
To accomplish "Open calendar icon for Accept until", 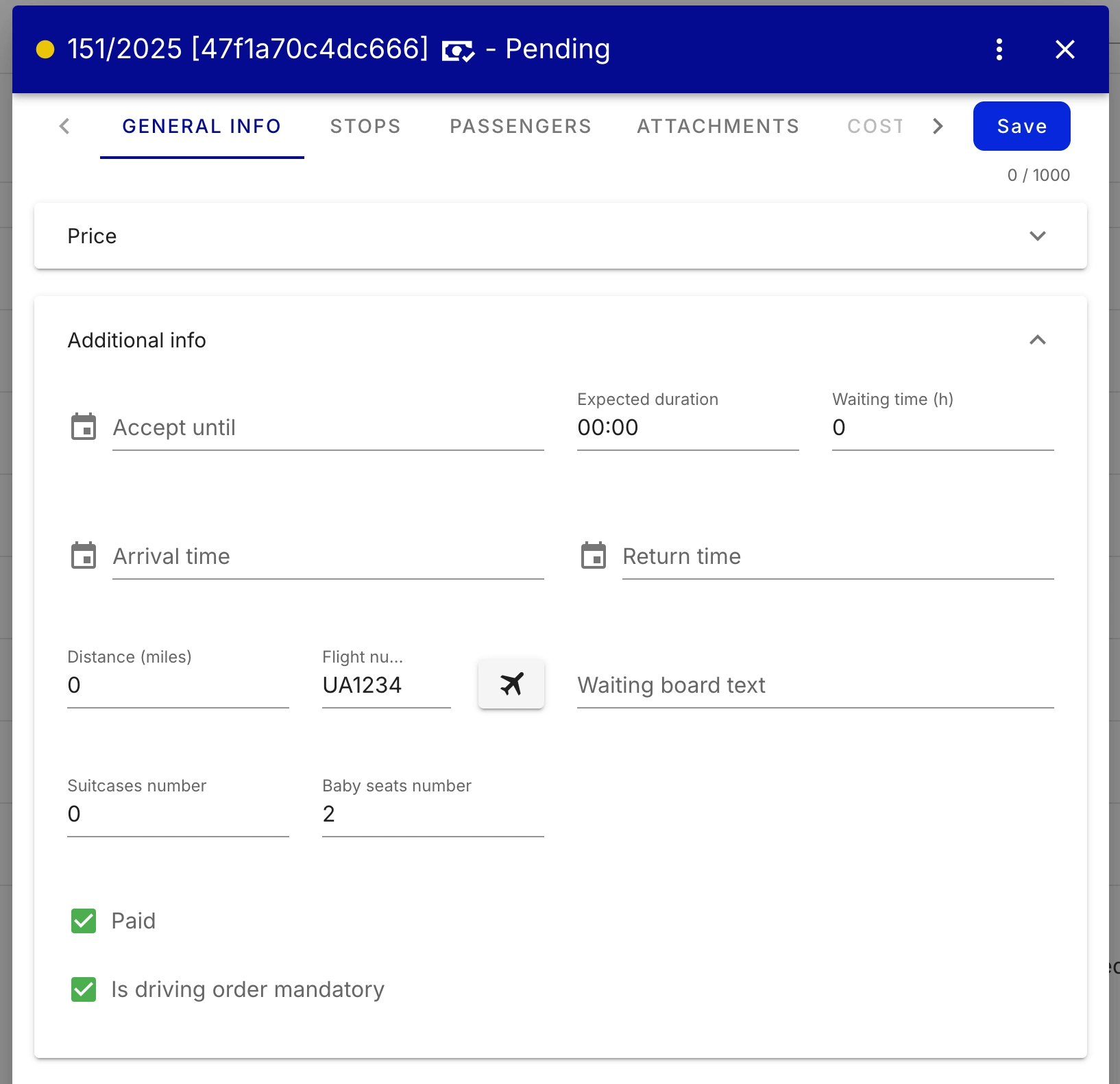I will point(84,427).
